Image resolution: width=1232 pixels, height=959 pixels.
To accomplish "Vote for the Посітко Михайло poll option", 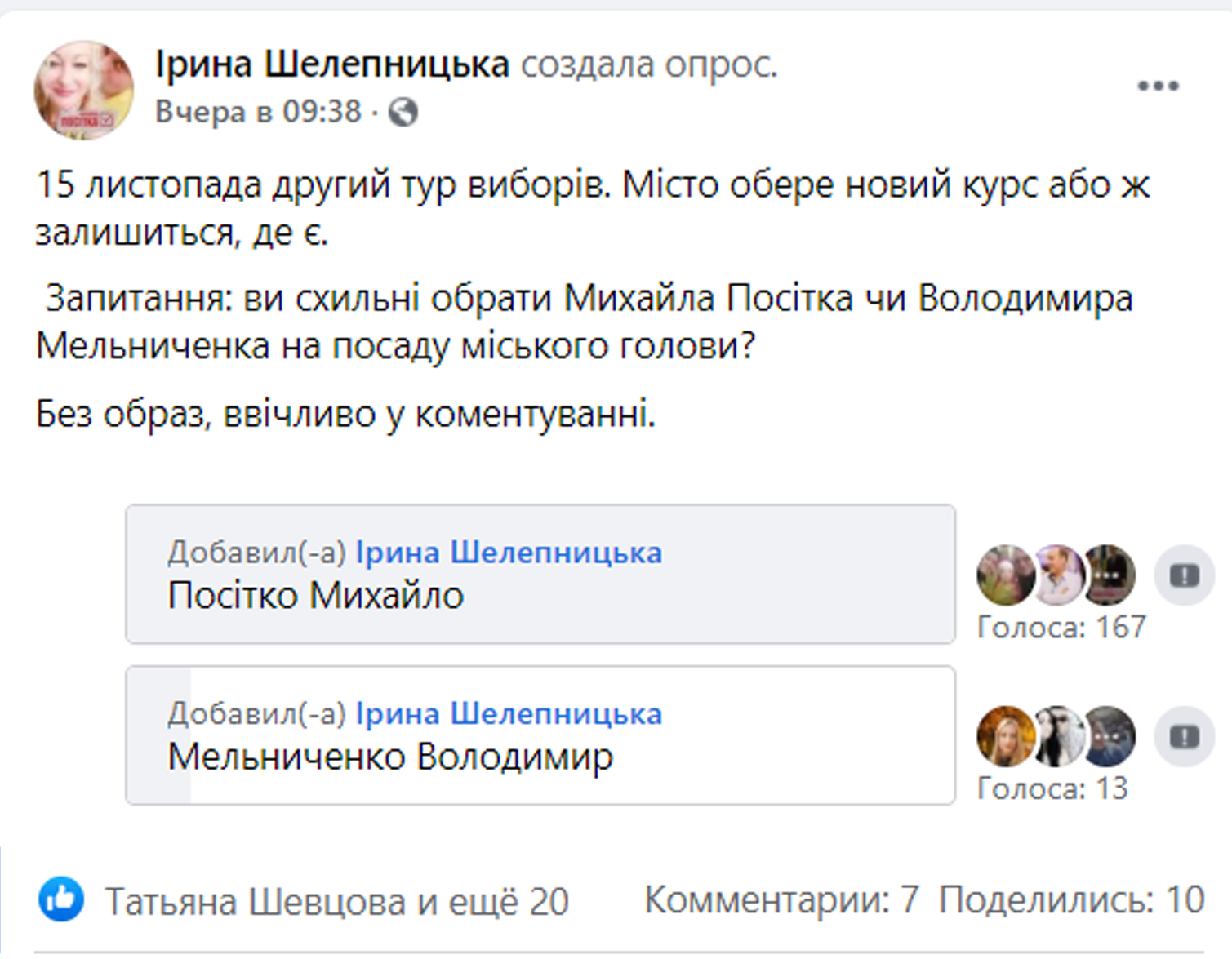I will pyautogui.click(x=540, y=596).
